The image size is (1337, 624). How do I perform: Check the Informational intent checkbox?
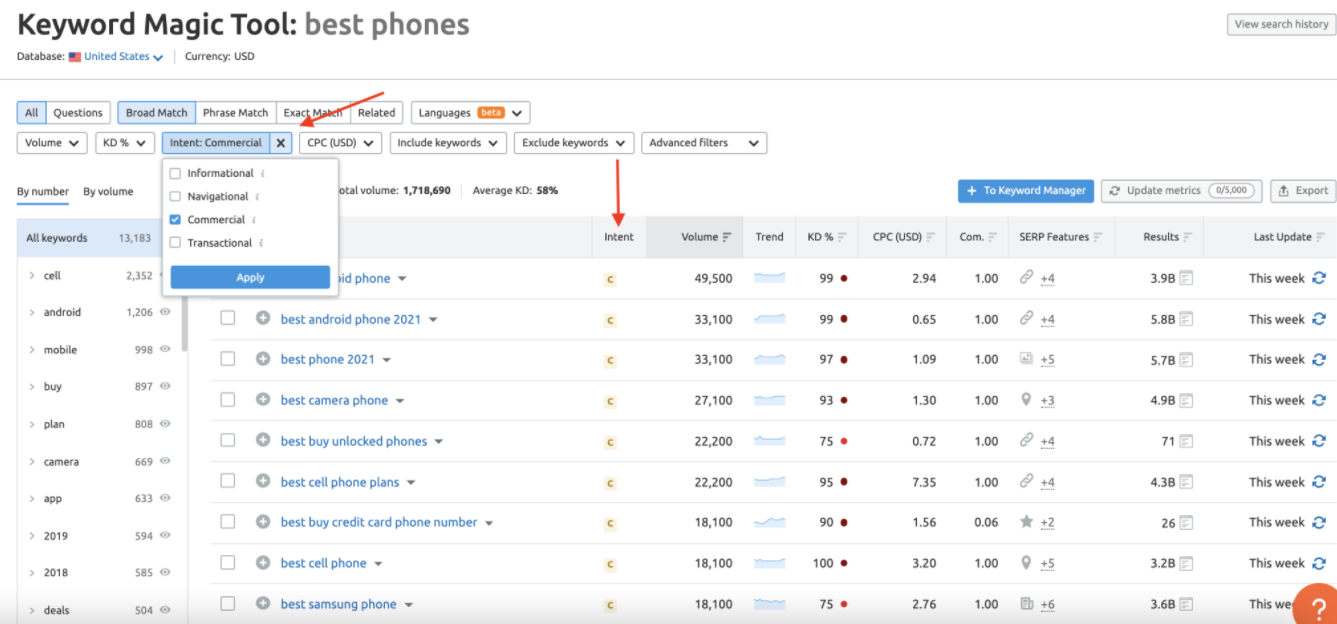pos(176,173)
